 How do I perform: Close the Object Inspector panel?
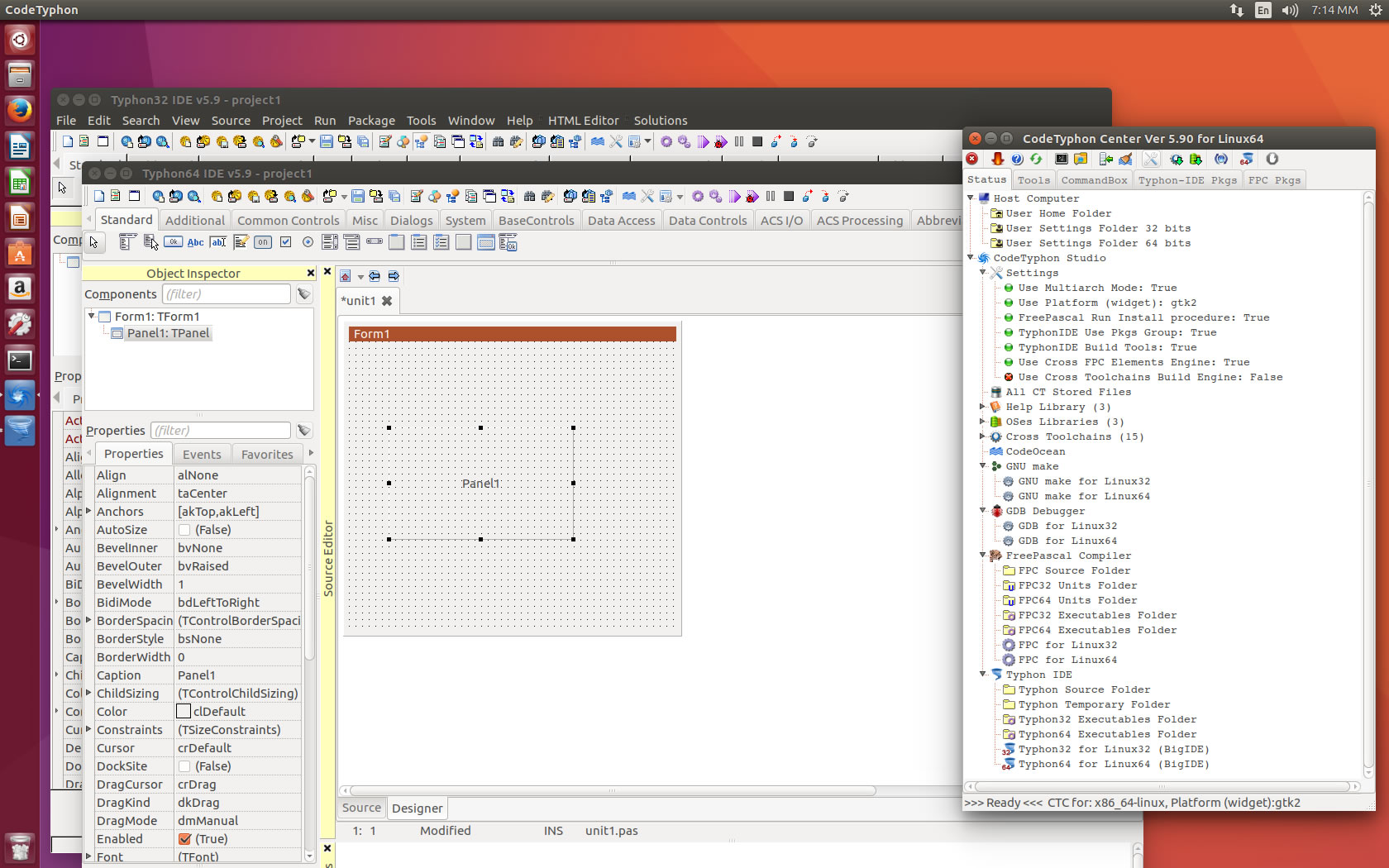pyautogui.click(x=311, y=273)
